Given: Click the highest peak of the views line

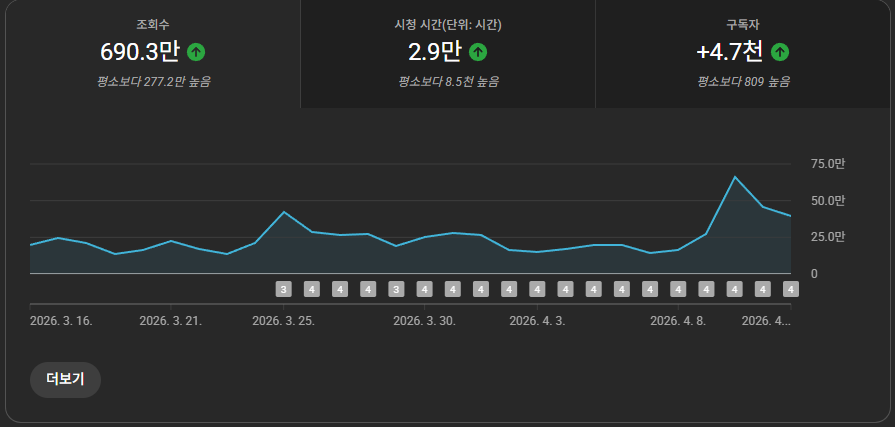Looking at the screenshot, I should point(735,177).
